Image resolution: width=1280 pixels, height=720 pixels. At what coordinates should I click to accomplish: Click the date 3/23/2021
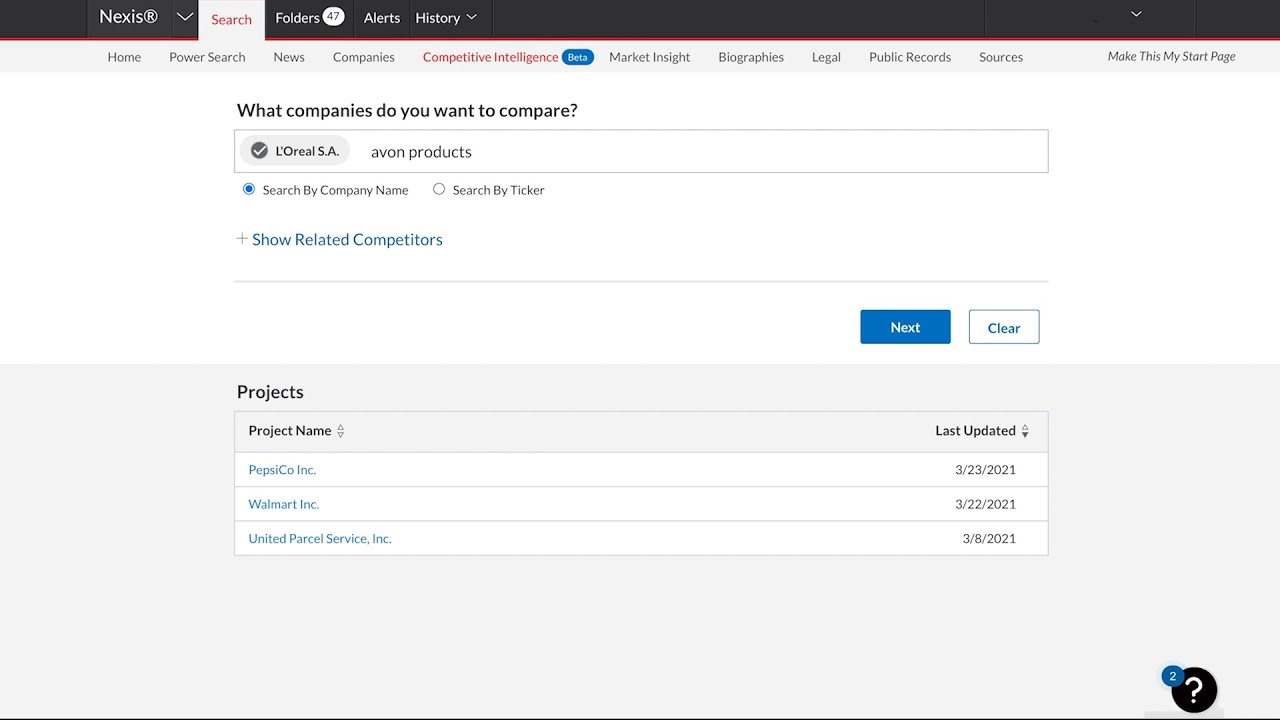pos(985,470)
